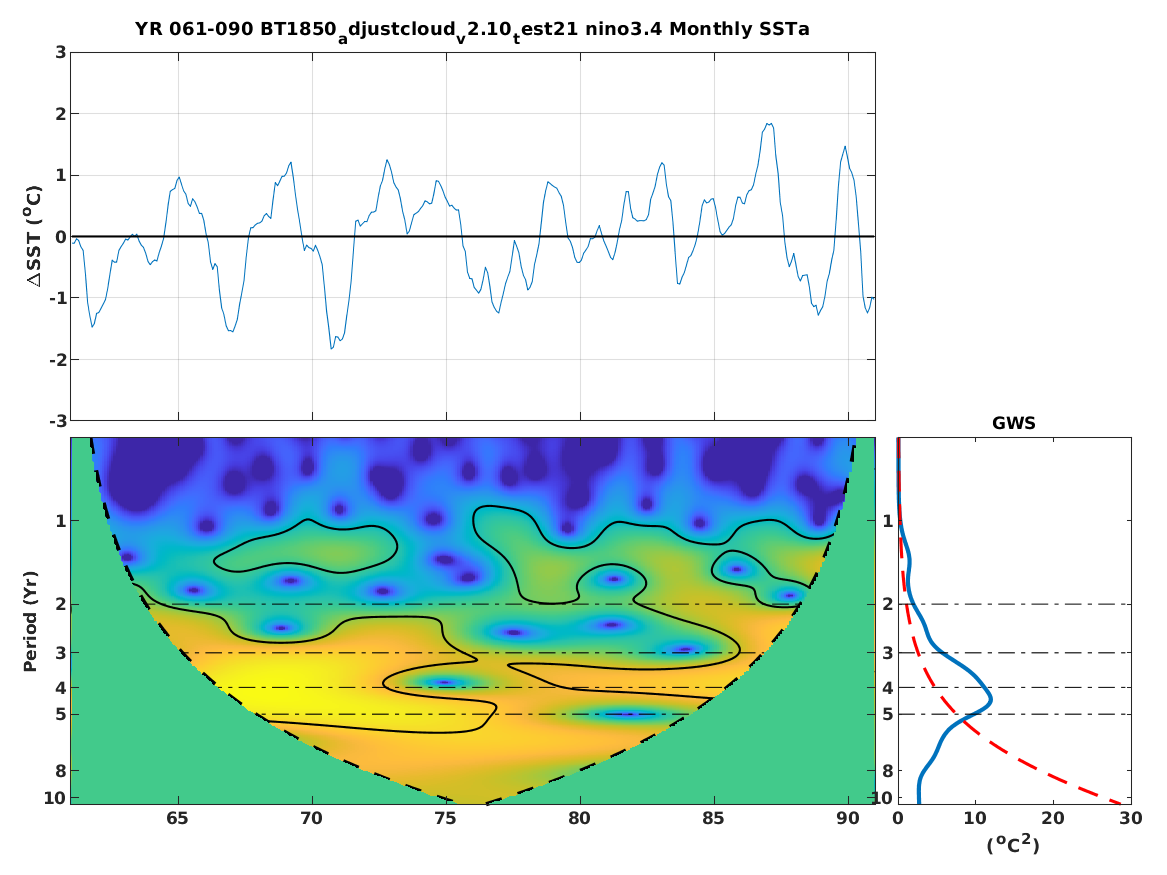Click the x-axis tick label '75' of wavelet plot
Viewport: 1167px width, 875px height.
(x=445, y=818)
